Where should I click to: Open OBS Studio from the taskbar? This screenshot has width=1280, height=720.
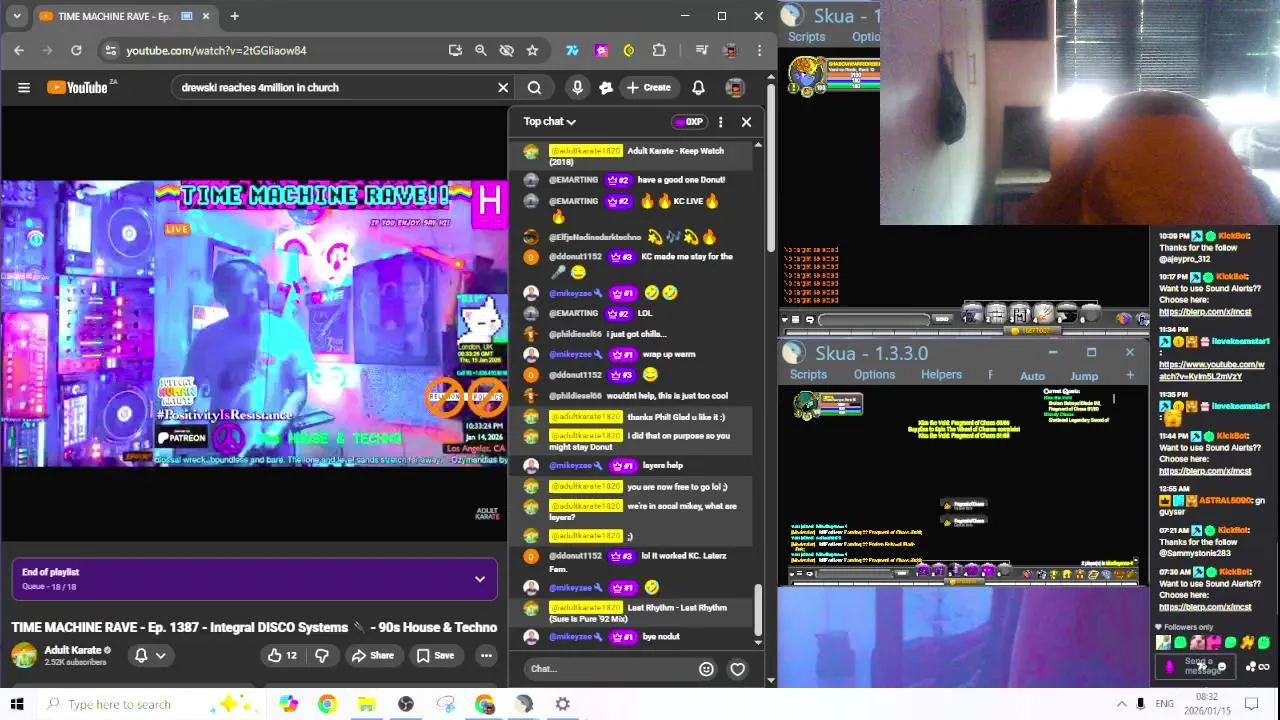point(406,704)
